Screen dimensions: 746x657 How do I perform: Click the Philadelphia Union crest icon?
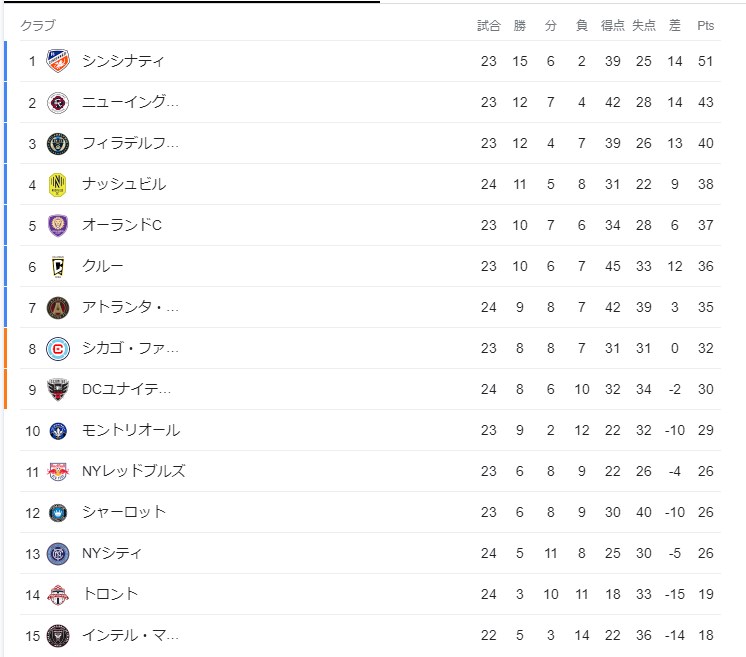click(x=58, y=143)
